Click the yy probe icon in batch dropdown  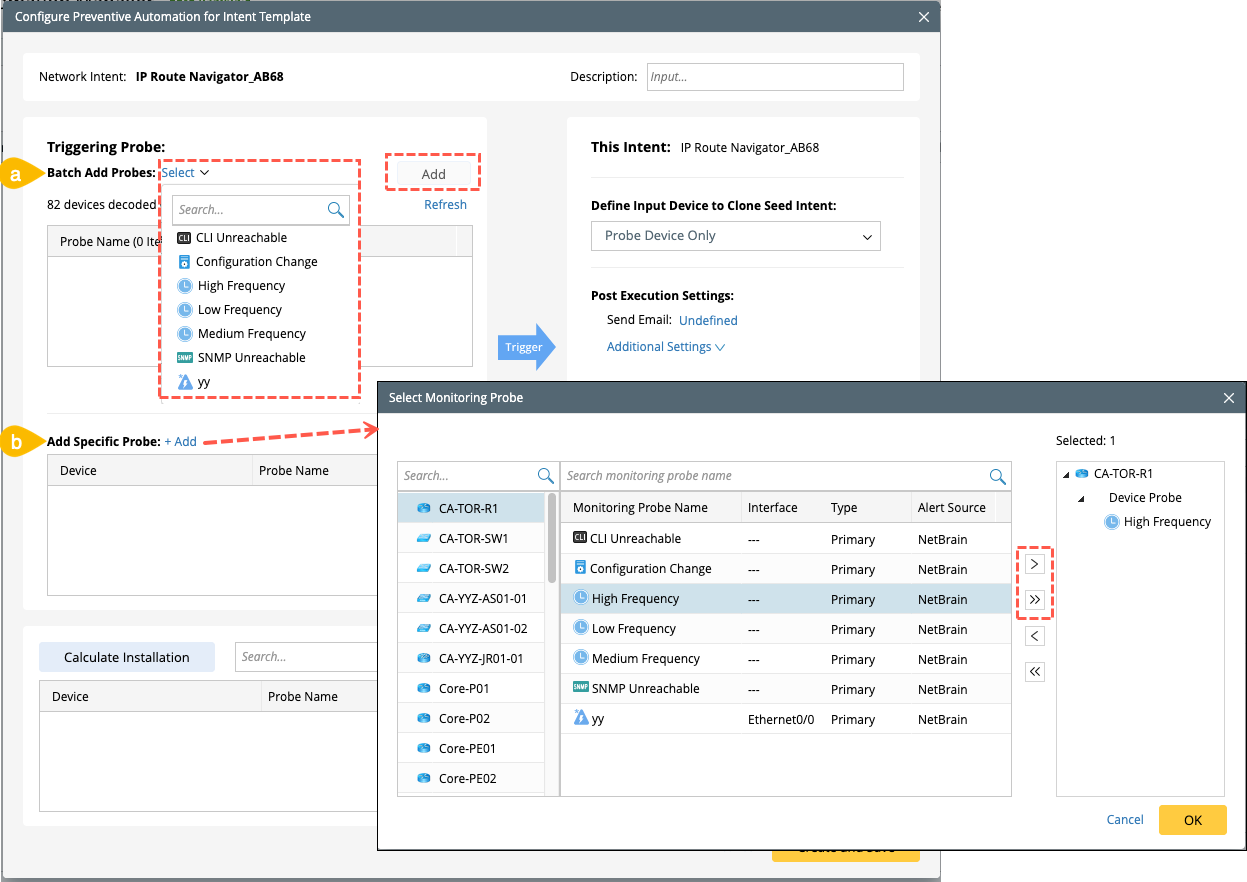pos(185,382)
